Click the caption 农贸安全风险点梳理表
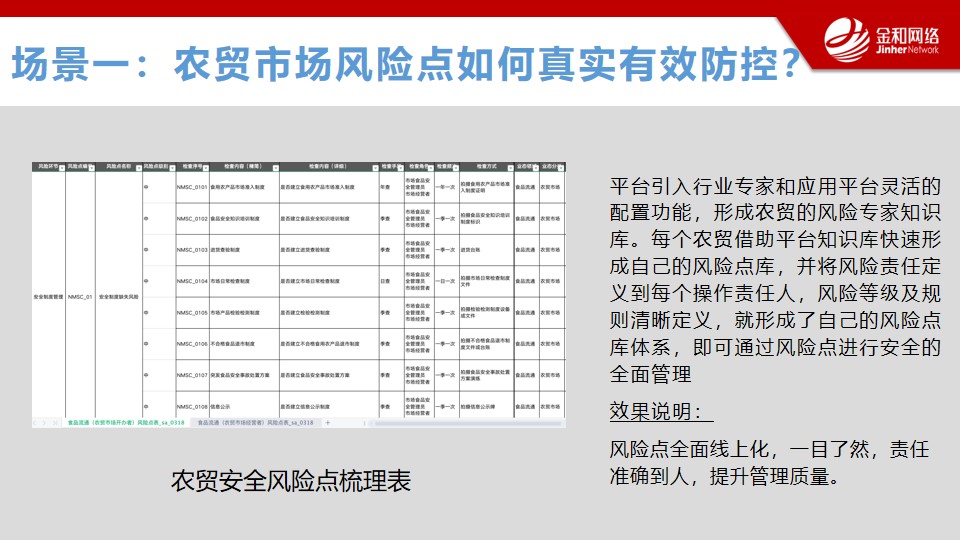The image size is (960, 540). click(x=291, y=481)
